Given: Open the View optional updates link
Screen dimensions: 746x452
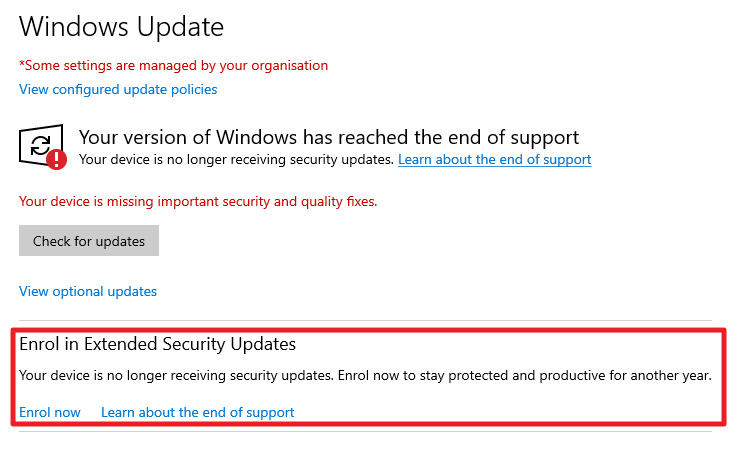Looking at the screenshot, I should [88, 292].
